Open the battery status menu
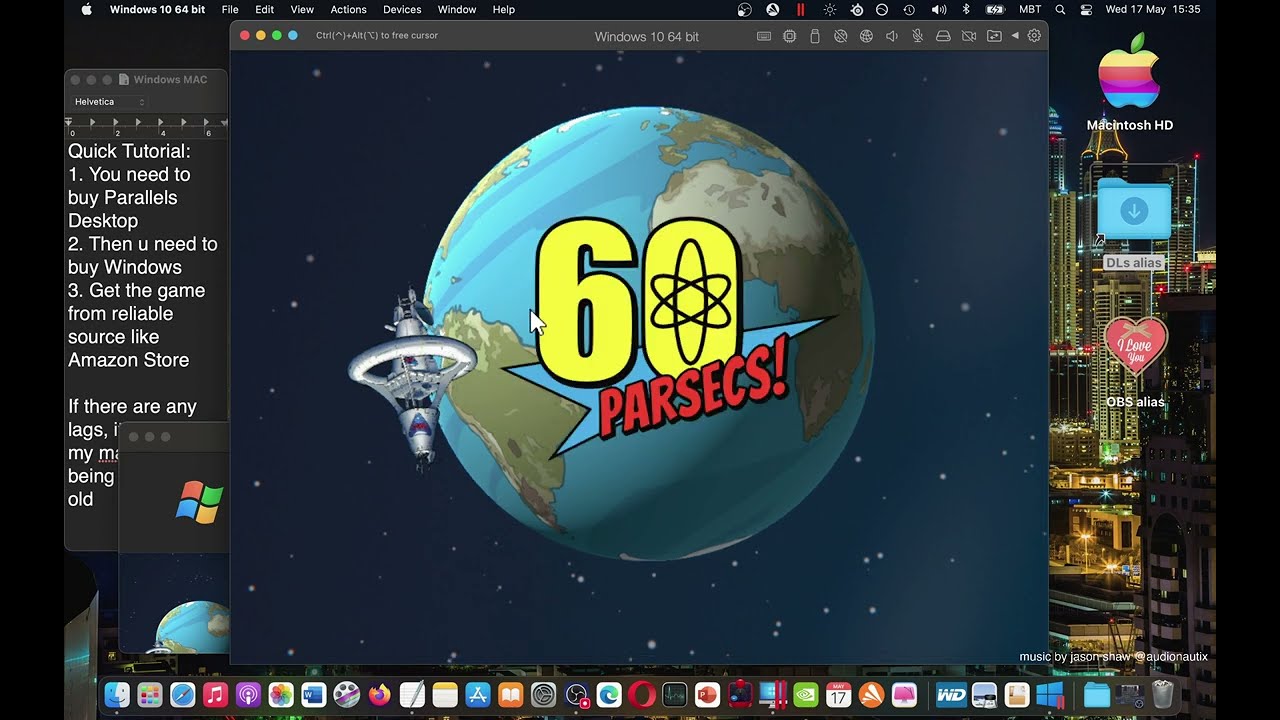The image size is (1280, 720). click(995, 9)
